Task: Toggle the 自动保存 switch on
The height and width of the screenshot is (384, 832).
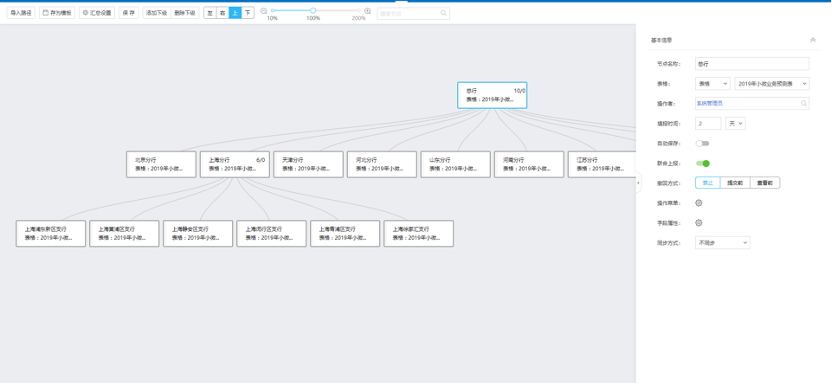Action: coord(703,143)
